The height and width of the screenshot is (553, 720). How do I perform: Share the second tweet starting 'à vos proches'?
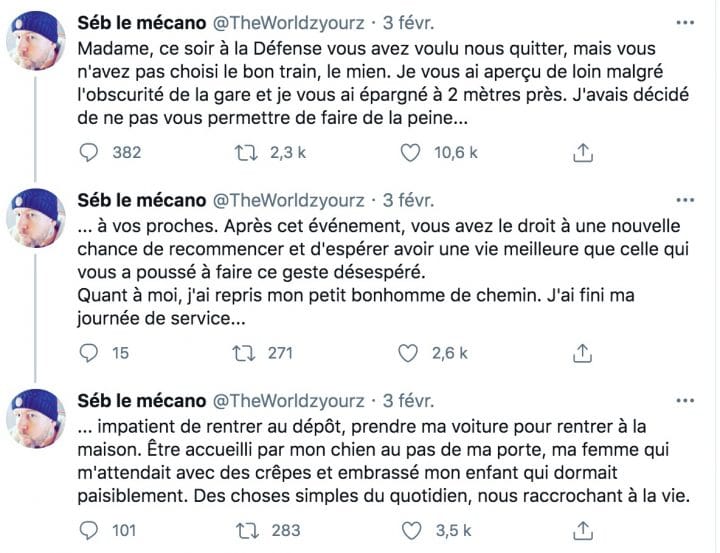pyautogui.click(x=585, y=352)
